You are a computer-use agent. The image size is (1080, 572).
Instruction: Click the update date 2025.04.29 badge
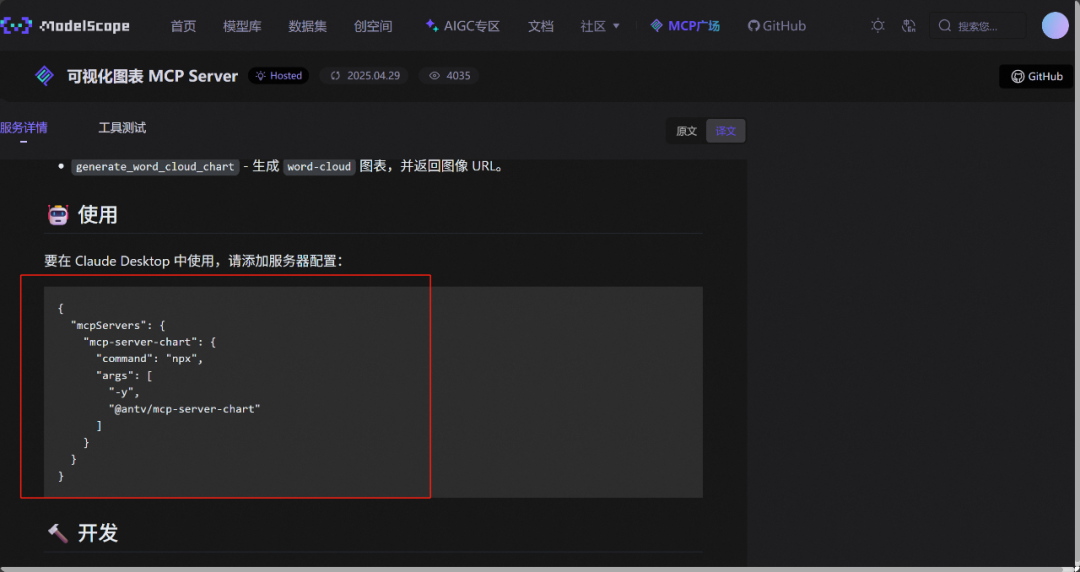coord(364,76)
